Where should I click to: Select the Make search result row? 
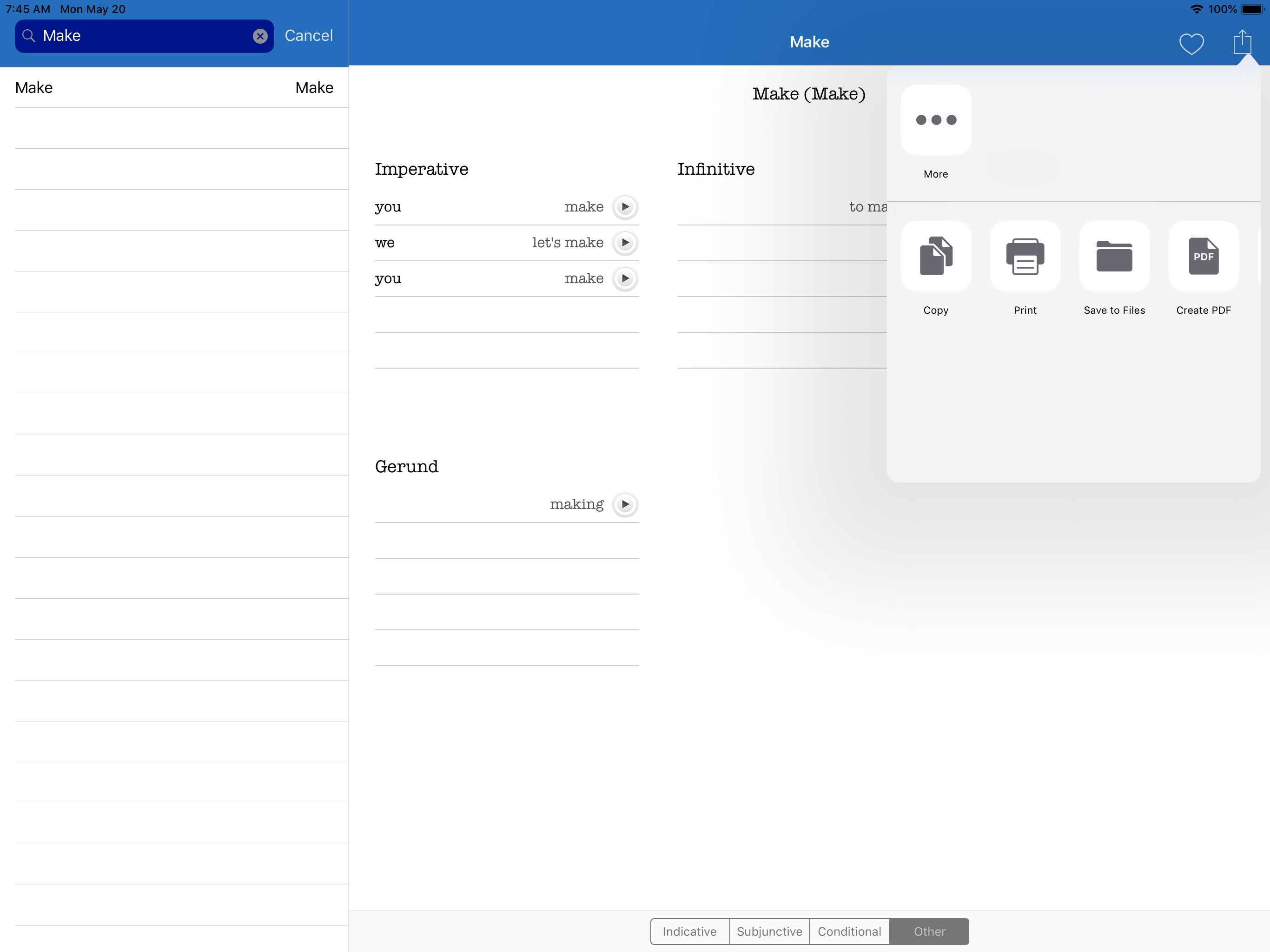click(174, 87)
